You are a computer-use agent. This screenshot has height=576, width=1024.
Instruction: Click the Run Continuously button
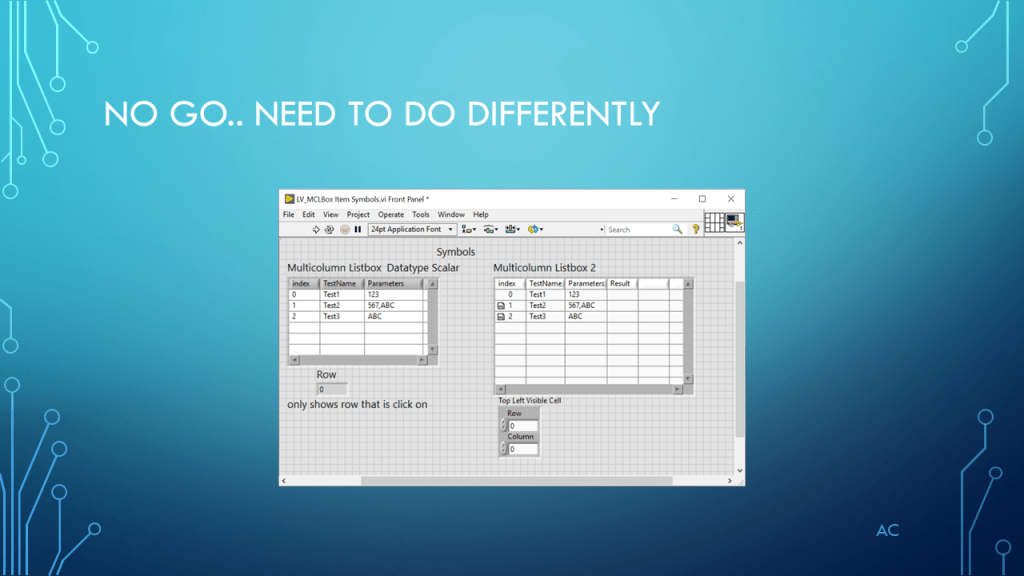[329, 229]
